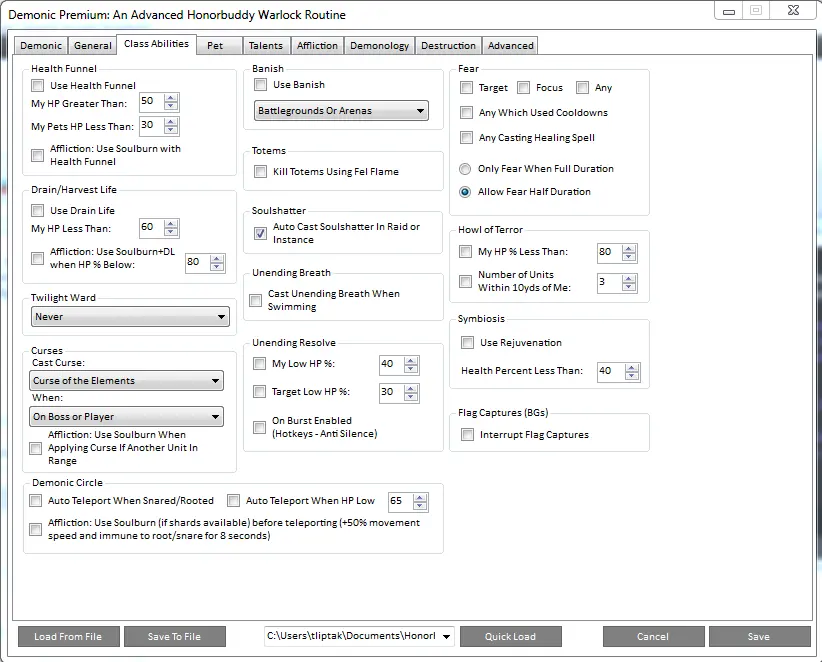Switch to the Demonology tab
The height and width of the screenshot is (662, 822).
point(379,46)
